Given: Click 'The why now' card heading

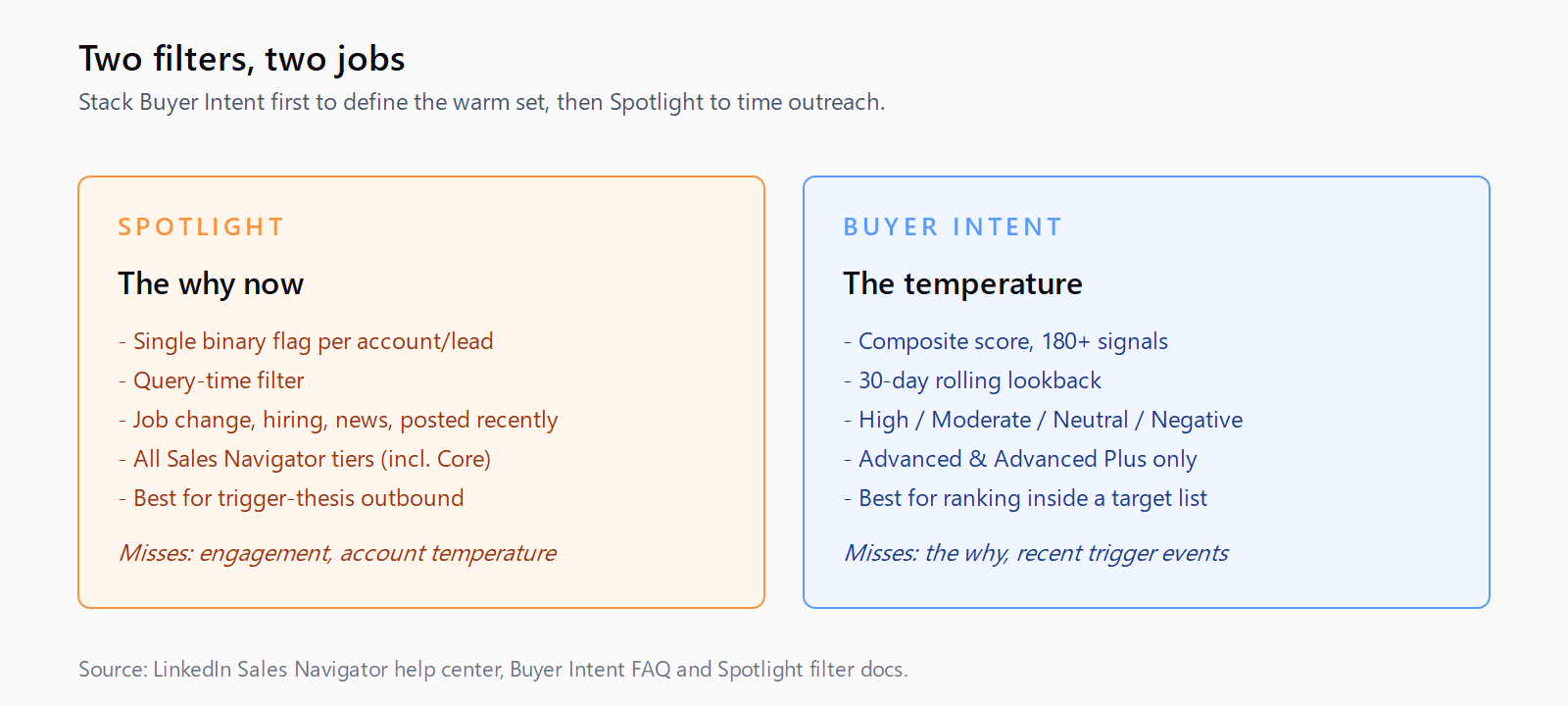Looking at the screenshot, I should tap(211, 283).
